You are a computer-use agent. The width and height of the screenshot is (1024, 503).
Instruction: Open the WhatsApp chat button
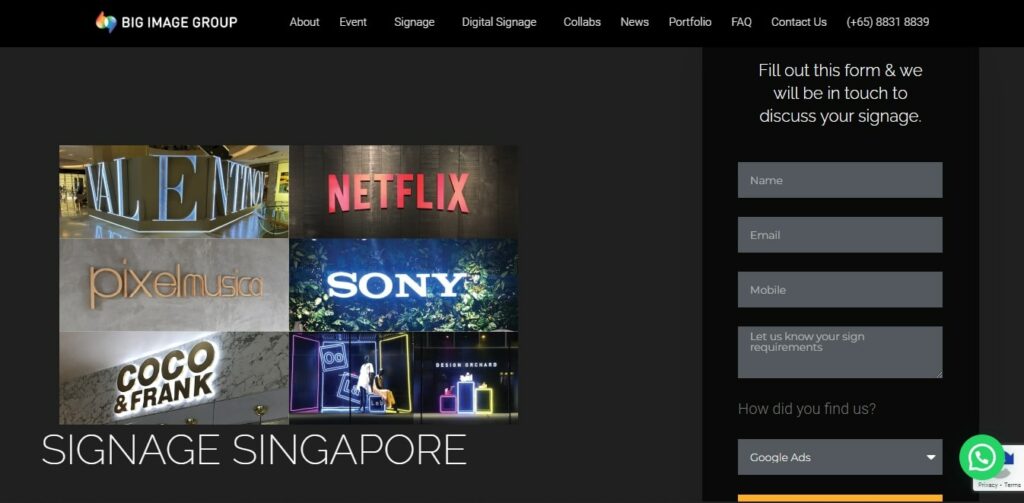982,457
